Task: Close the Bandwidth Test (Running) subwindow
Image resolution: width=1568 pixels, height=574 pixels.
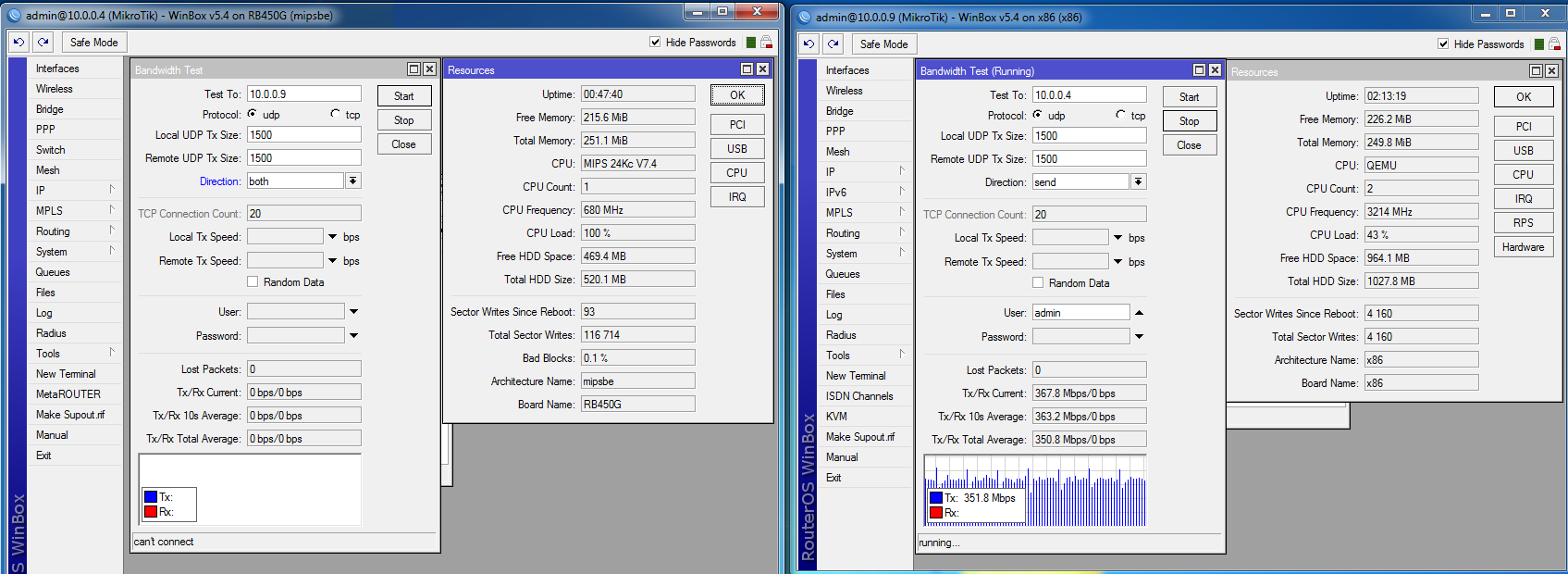Action: [x=1215, y=70]
